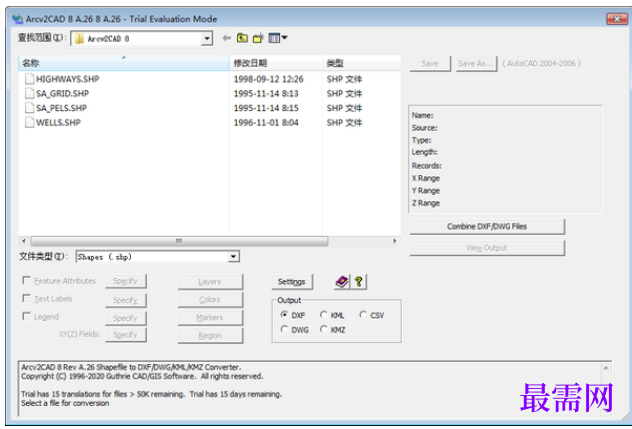
Task: Click the Arcv2CAD title bar app icon
Action: [17, 19]
